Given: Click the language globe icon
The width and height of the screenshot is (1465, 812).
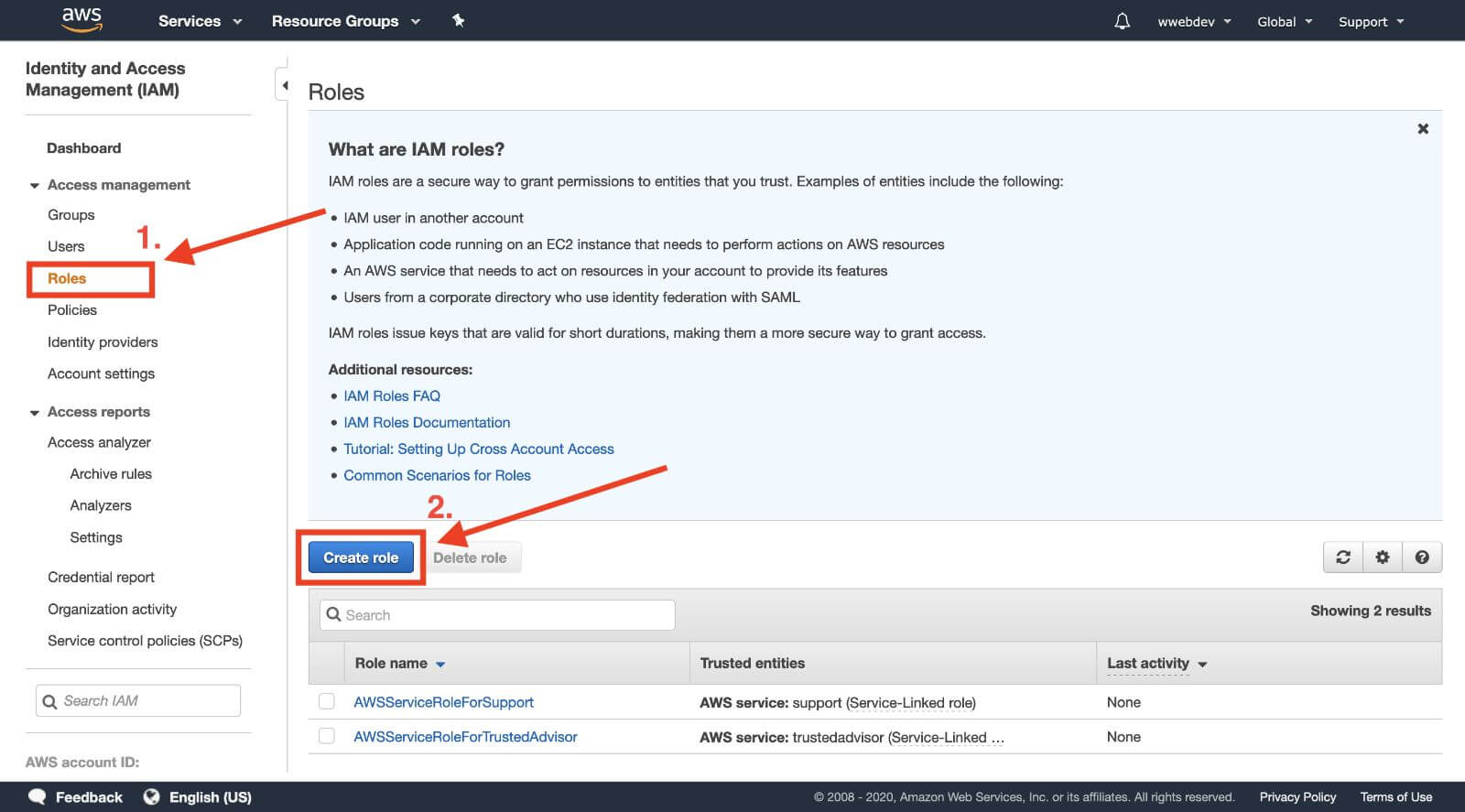Looking at the screenshot, I should pyautogui.click(x=151, y=796).
